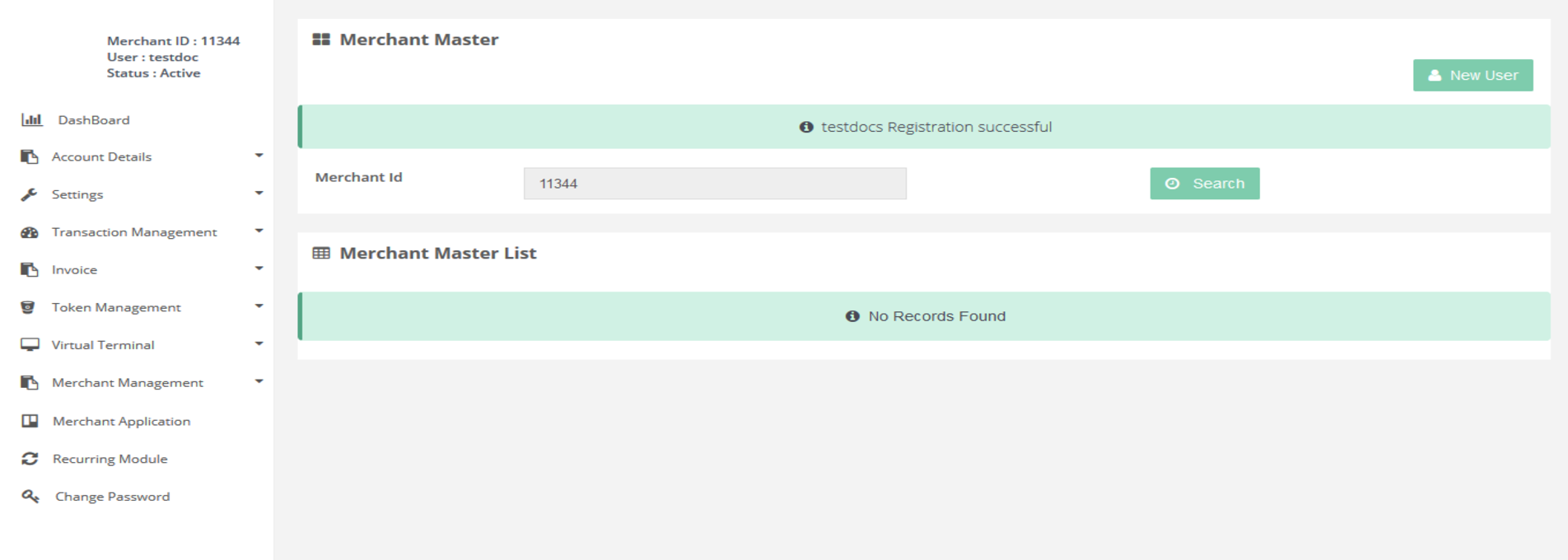1568x560 pixels.
Task: Expand the Invoice submenu arrow
Action: (259, 268)
